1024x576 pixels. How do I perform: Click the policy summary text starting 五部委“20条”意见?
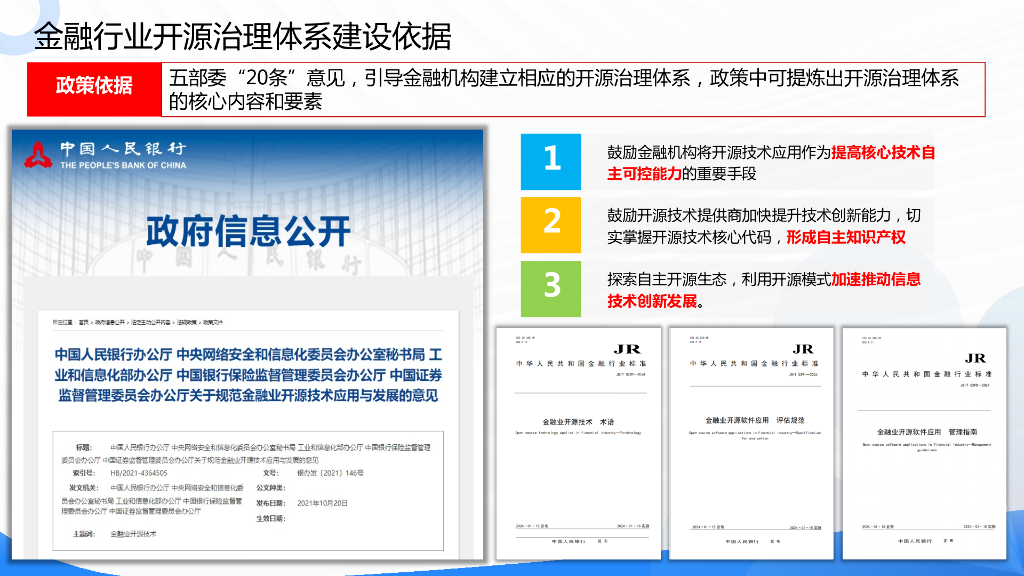coord(564,89)
